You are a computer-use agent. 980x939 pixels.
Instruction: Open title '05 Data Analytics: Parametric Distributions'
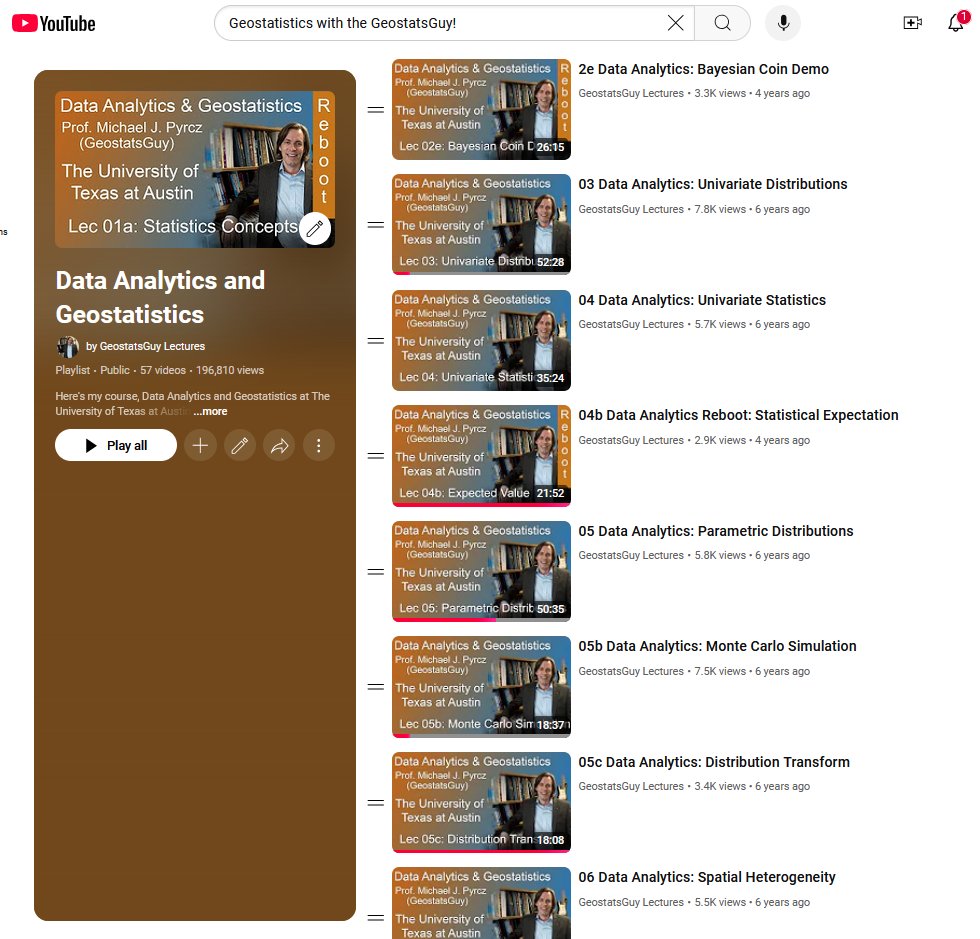[716, 531]
